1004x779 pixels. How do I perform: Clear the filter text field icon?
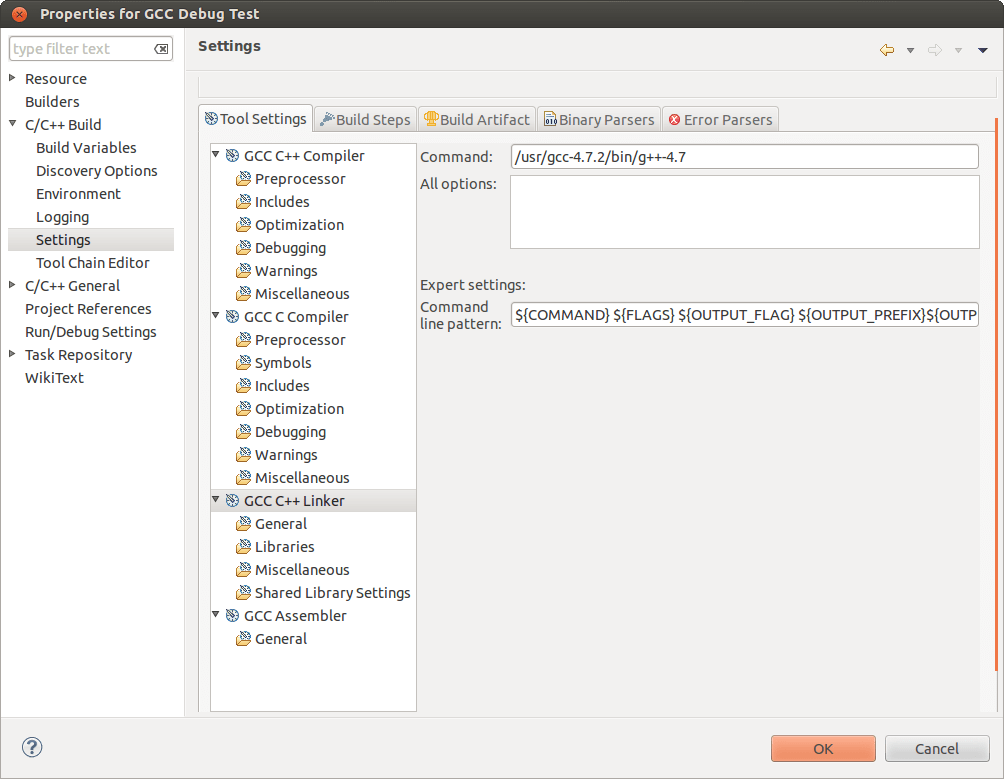[161, 49]
